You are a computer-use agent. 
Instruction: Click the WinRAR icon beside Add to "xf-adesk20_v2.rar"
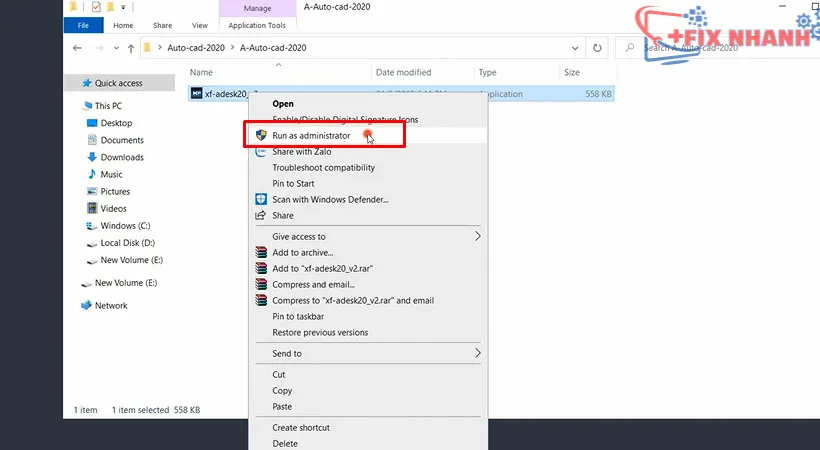pyautogui.click(x=260, y=268)
